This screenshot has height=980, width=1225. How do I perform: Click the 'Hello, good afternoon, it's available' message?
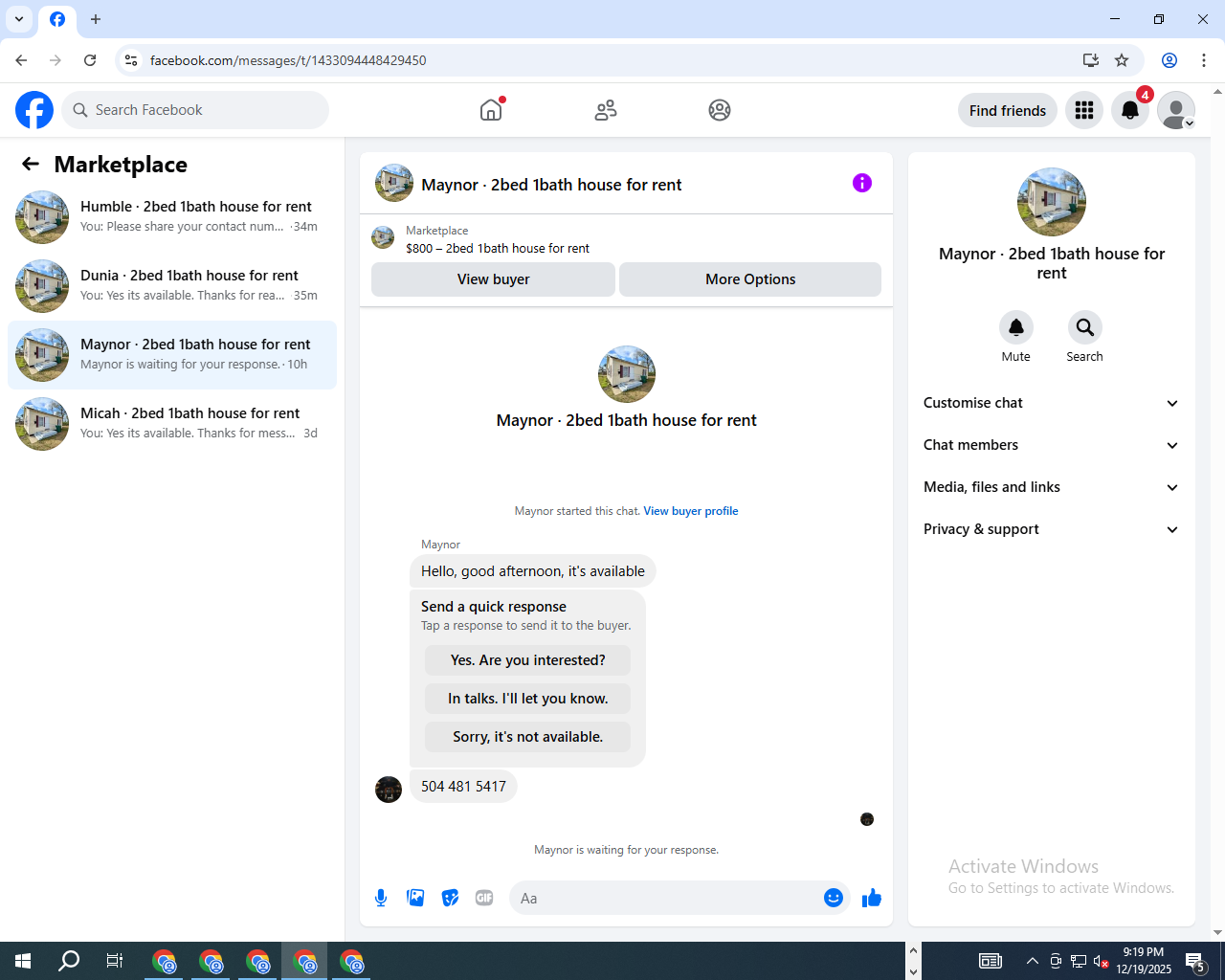(x=533, y=571)
